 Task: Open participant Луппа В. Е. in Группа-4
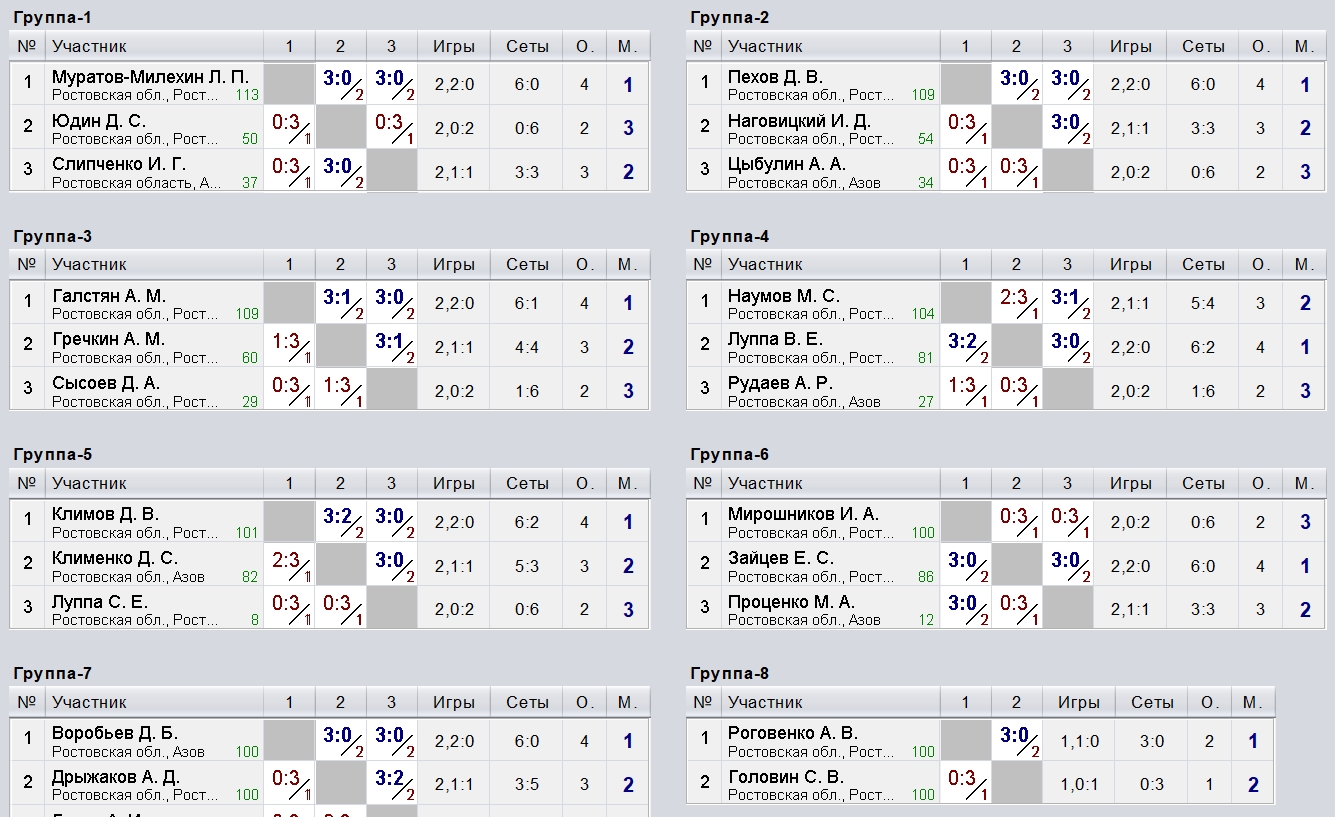(x=775, y=340)
